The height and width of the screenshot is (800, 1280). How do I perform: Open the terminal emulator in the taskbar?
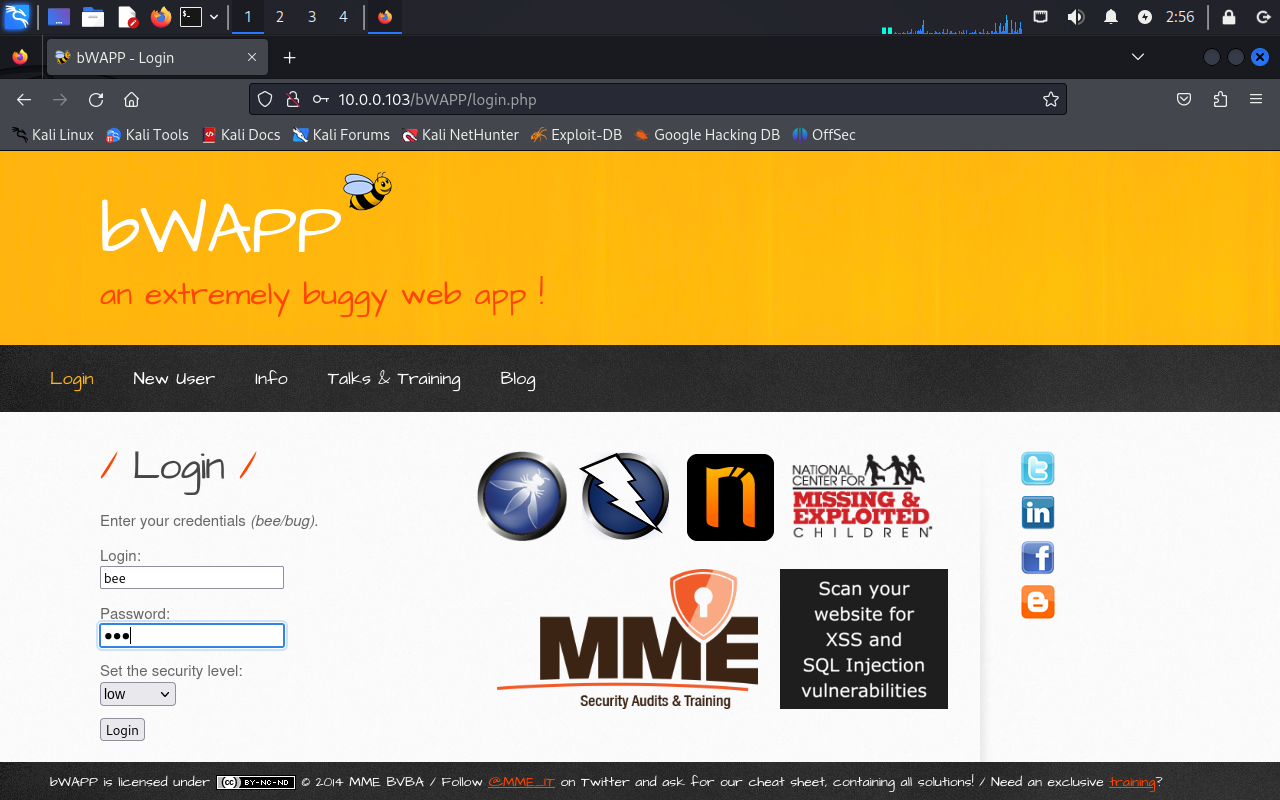click(x=191, y=17)
